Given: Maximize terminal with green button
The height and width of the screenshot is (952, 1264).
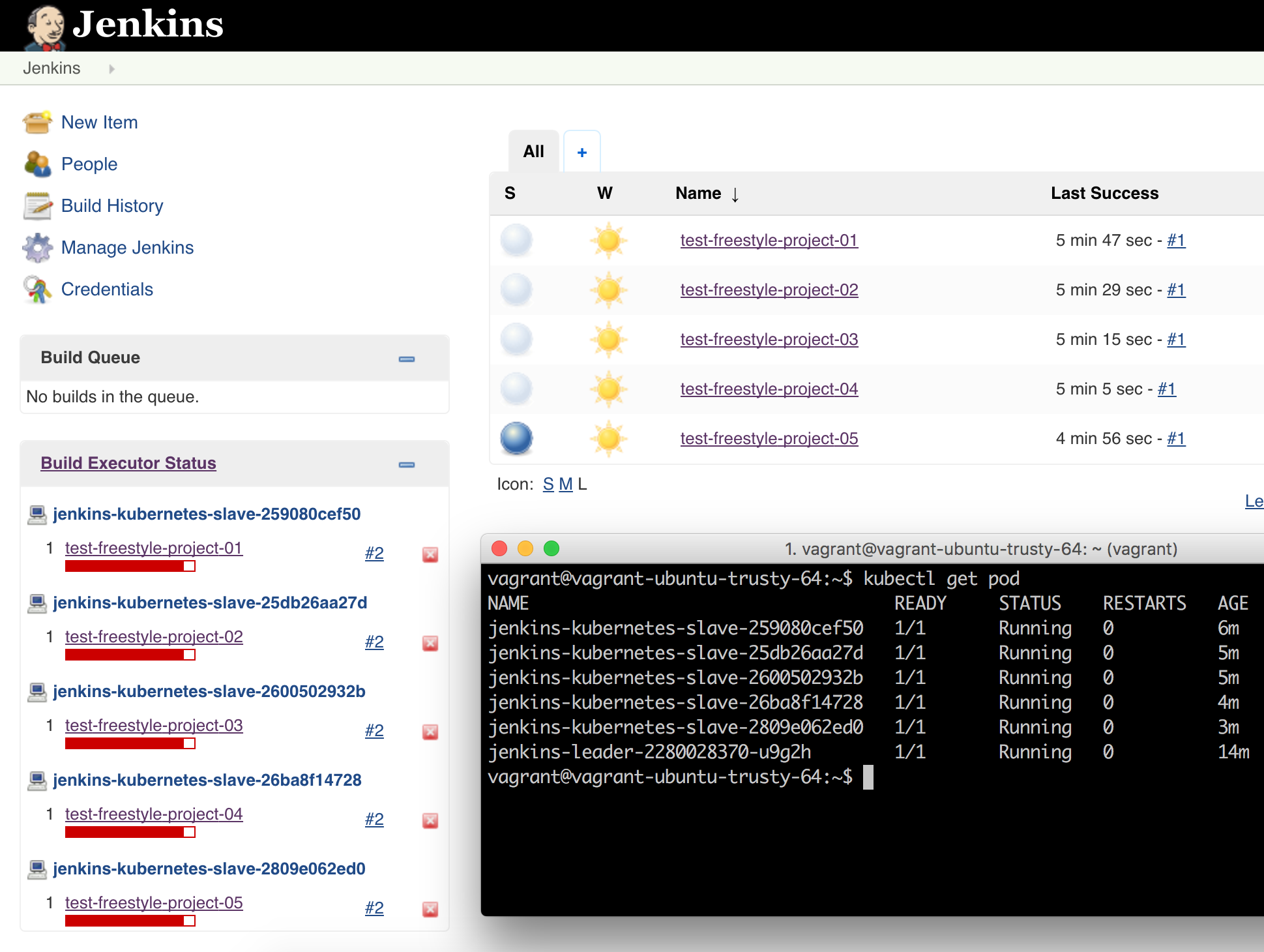Looking at the screenshot, I should coord(551,548).
